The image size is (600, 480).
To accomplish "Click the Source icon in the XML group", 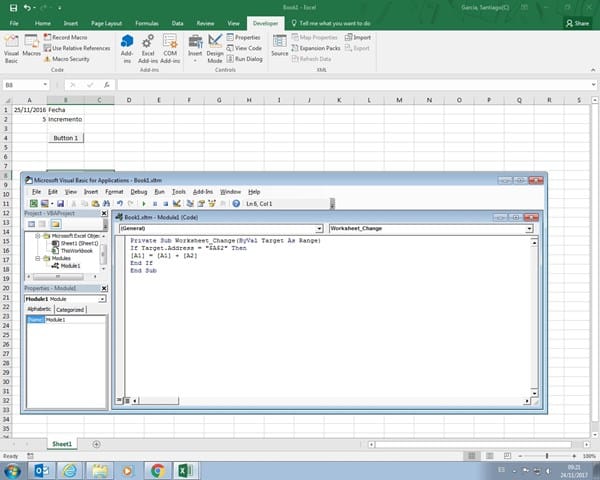I will pyautogui.click(x=279, y=46).
